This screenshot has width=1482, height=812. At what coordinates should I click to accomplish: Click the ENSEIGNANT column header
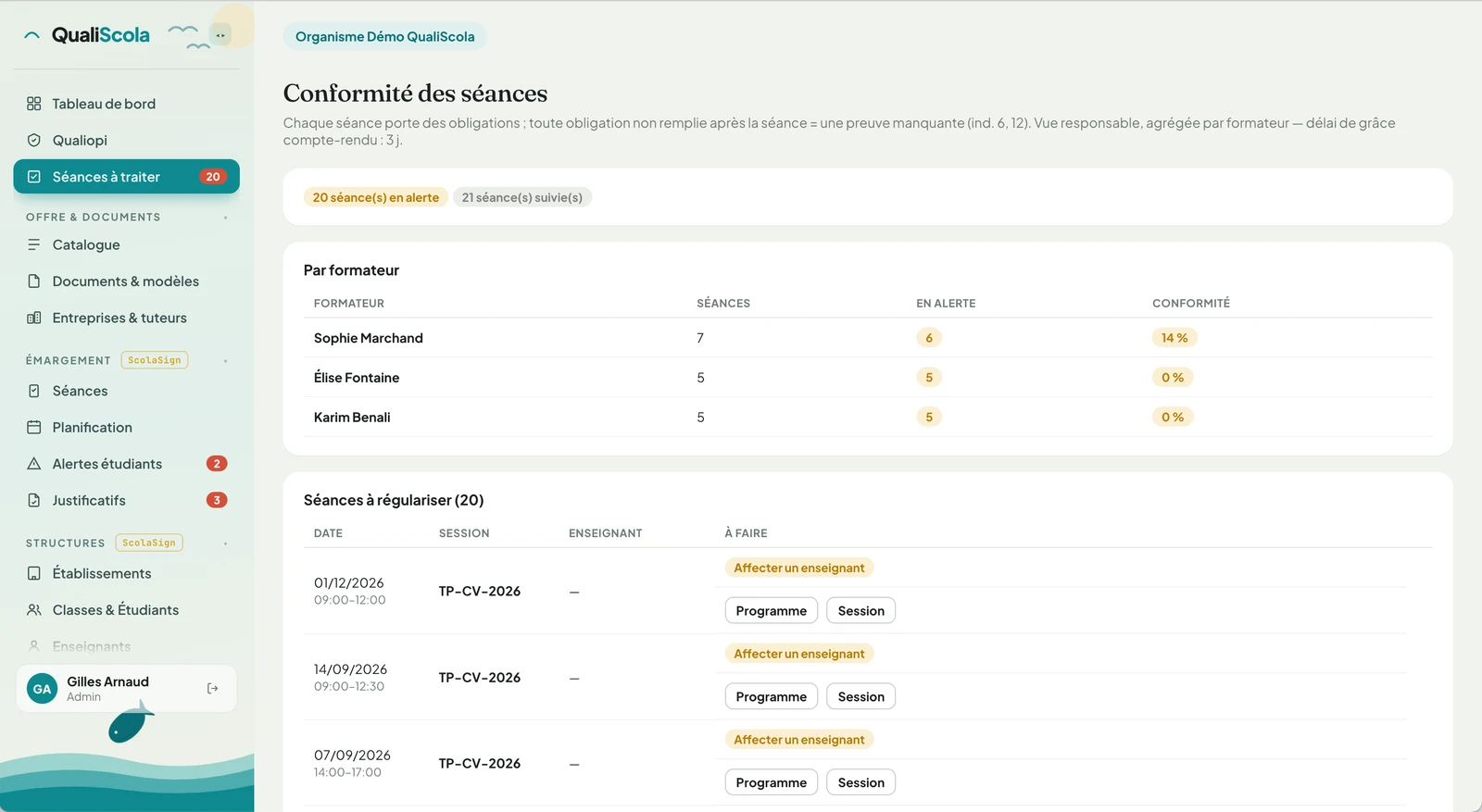pos(606,533)
